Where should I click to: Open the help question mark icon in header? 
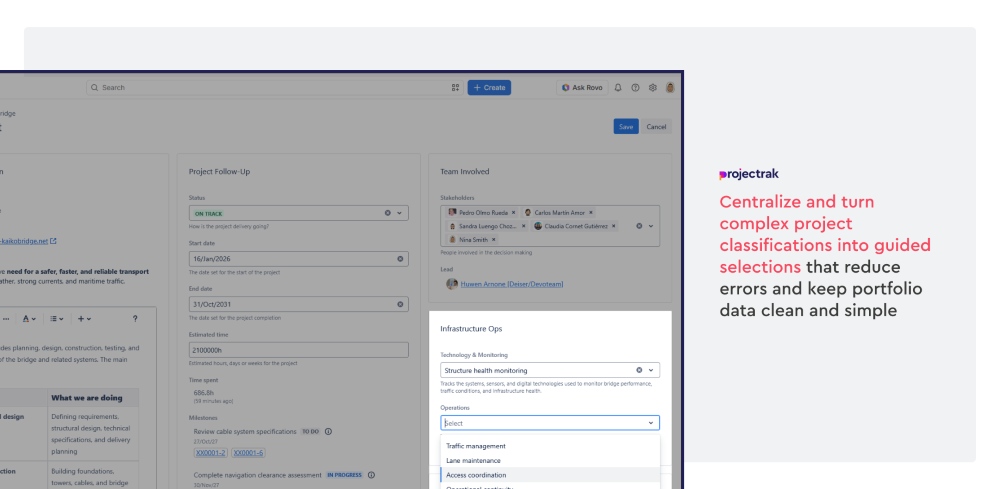pos(635,87)
